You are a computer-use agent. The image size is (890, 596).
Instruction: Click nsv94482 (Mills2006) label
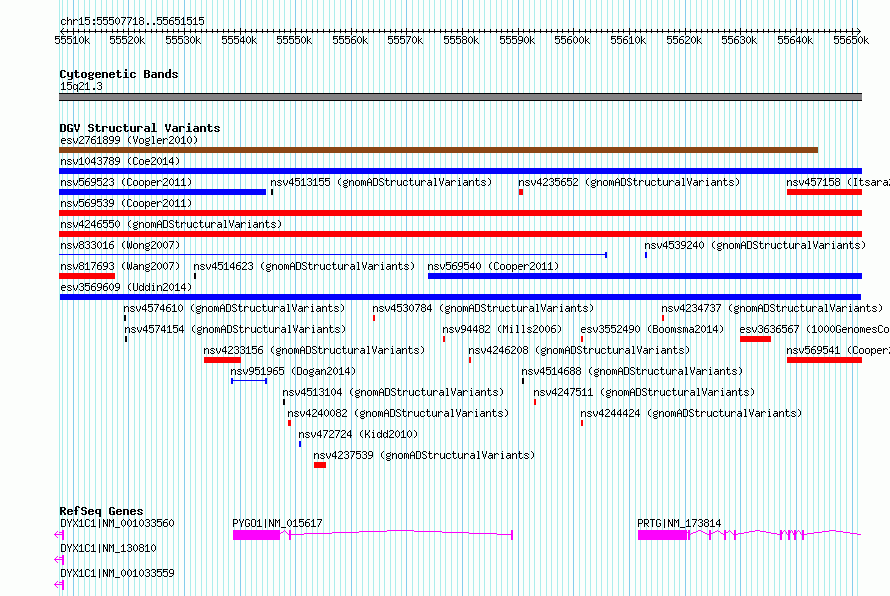point(502,329)
